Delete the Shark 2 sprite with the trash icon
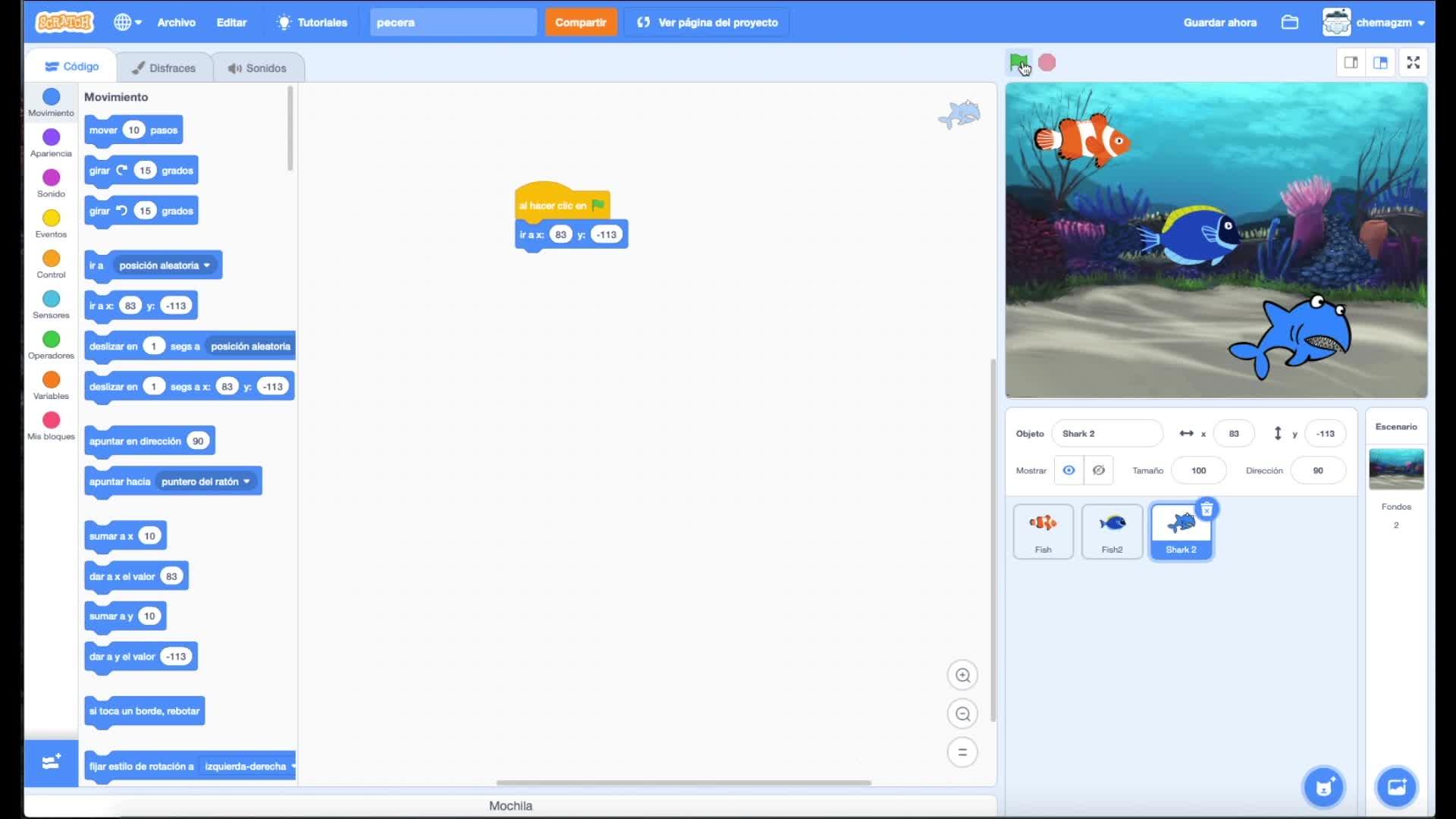The height and width of the screenshot is (819, 1456). [1207, 509]
